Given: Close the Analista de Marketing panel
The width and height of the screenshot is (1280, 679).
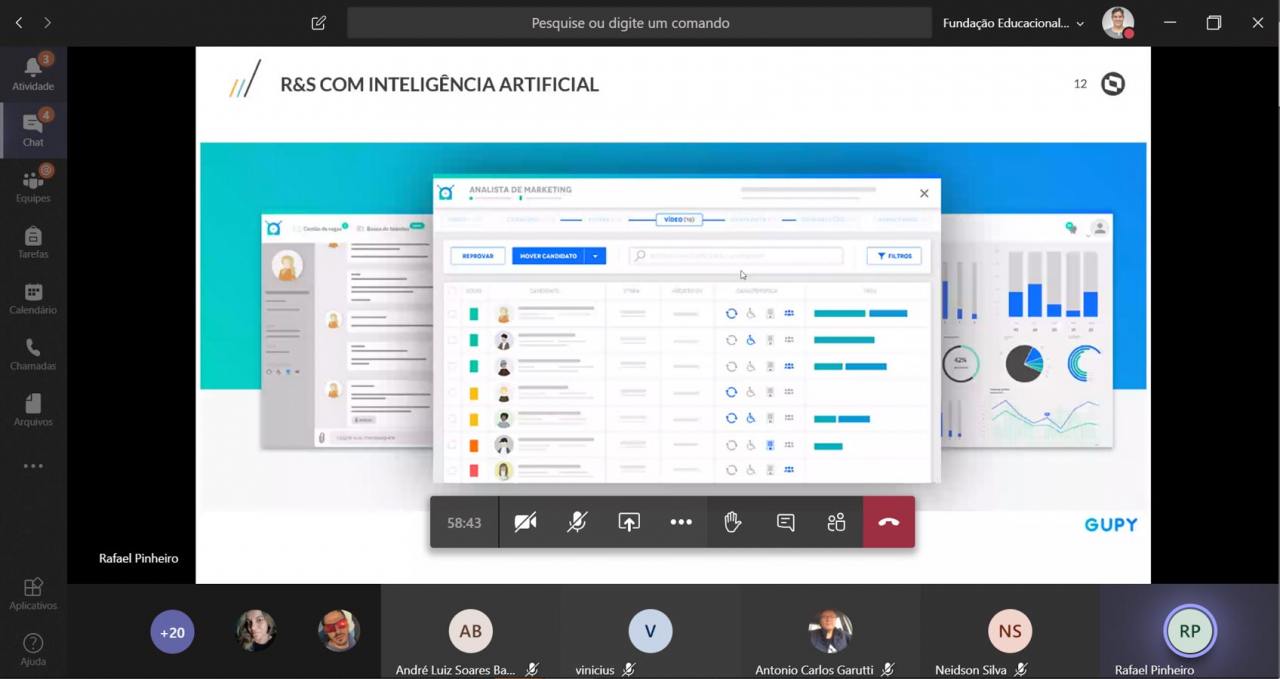Looking at the screenshot, I should point(924,193).
